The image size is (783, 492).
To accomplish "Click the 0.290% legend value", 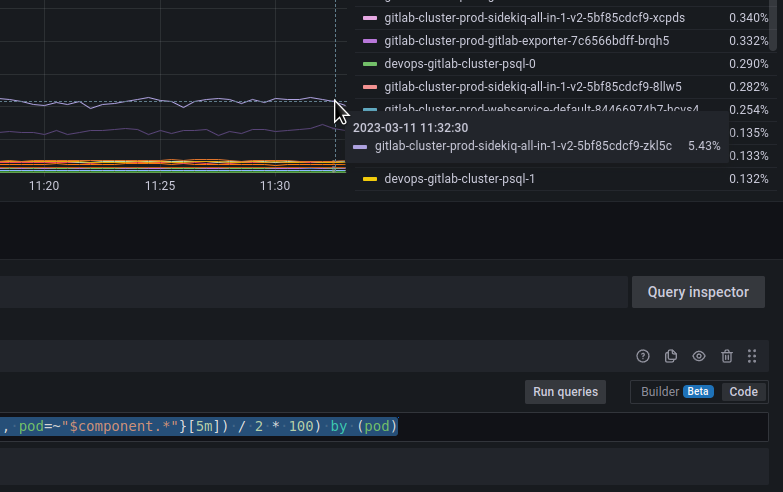I will pos(748,64).
